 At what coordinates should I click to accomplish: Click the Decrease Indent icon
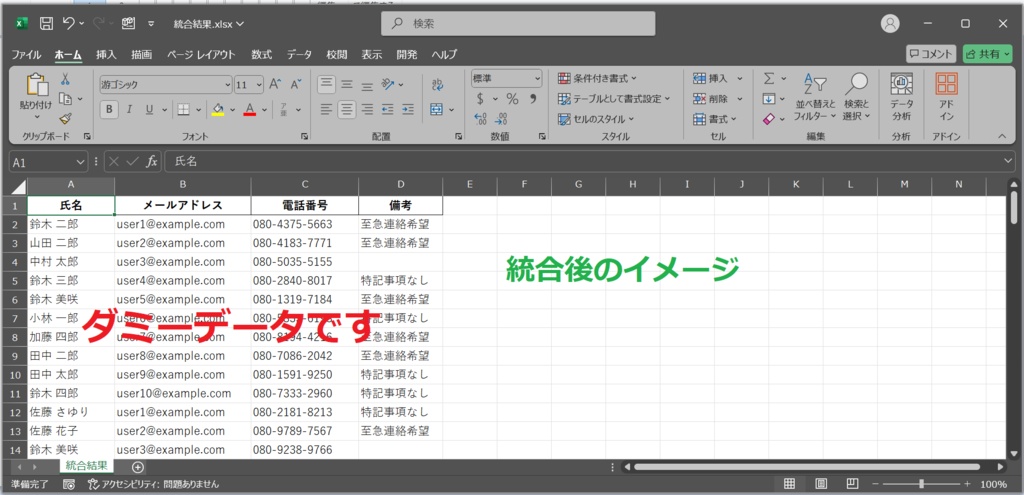[387, 109]
